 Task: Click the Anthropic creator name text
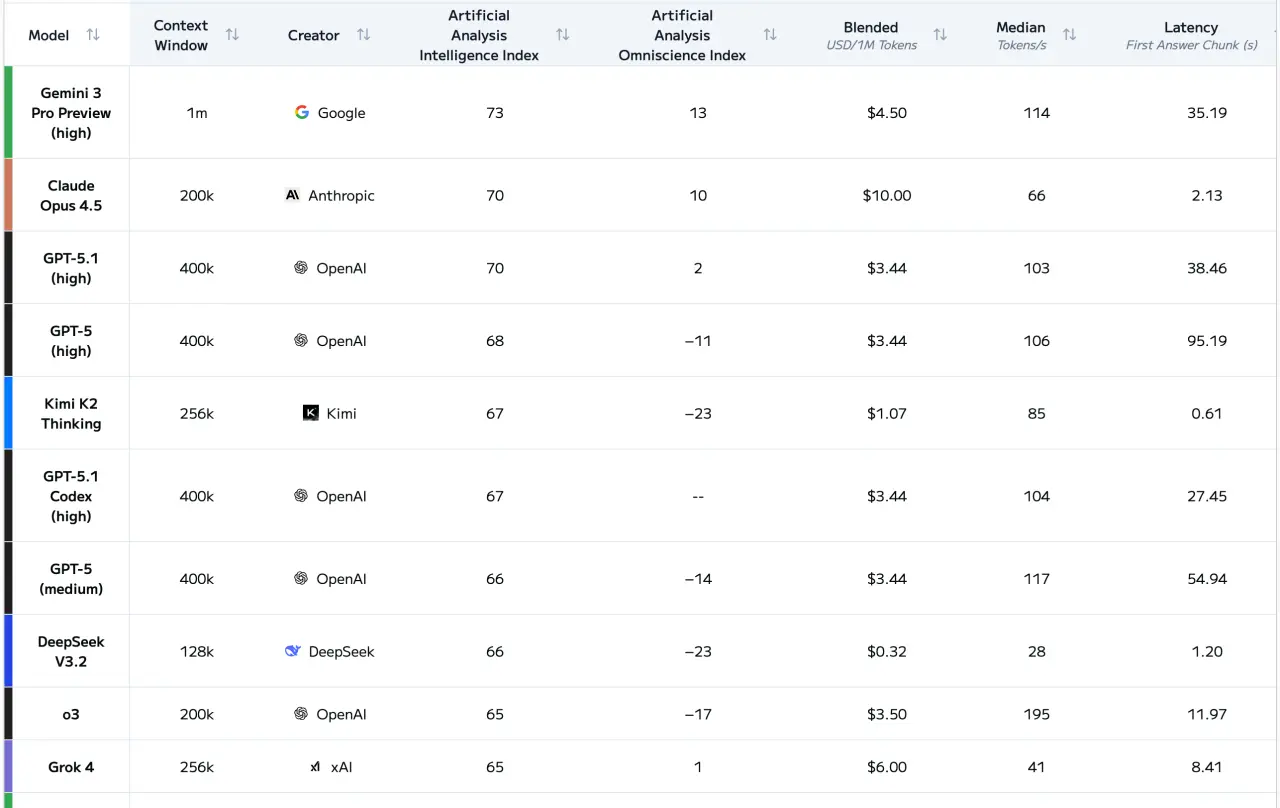pyautogui.click(x=341, y=195)
